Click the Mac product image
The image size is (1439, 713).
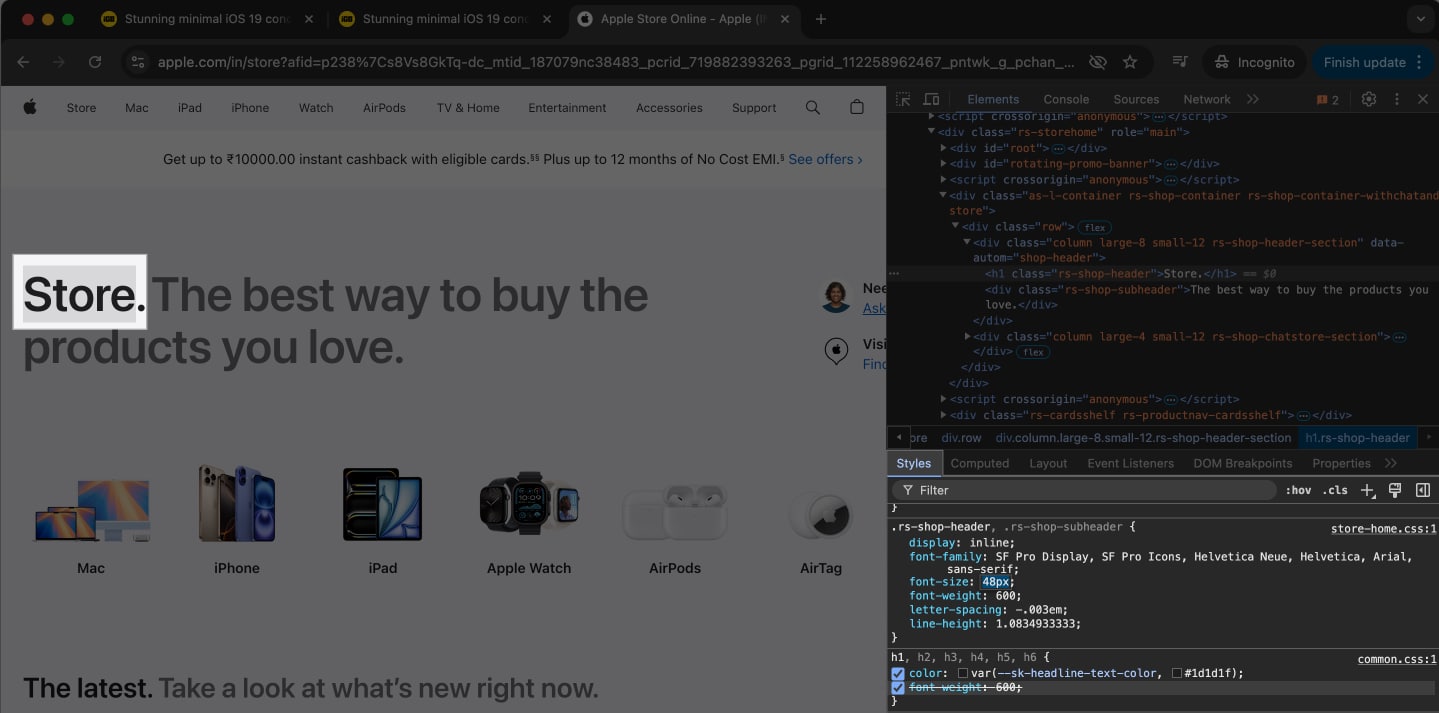[x=91, y=509]
